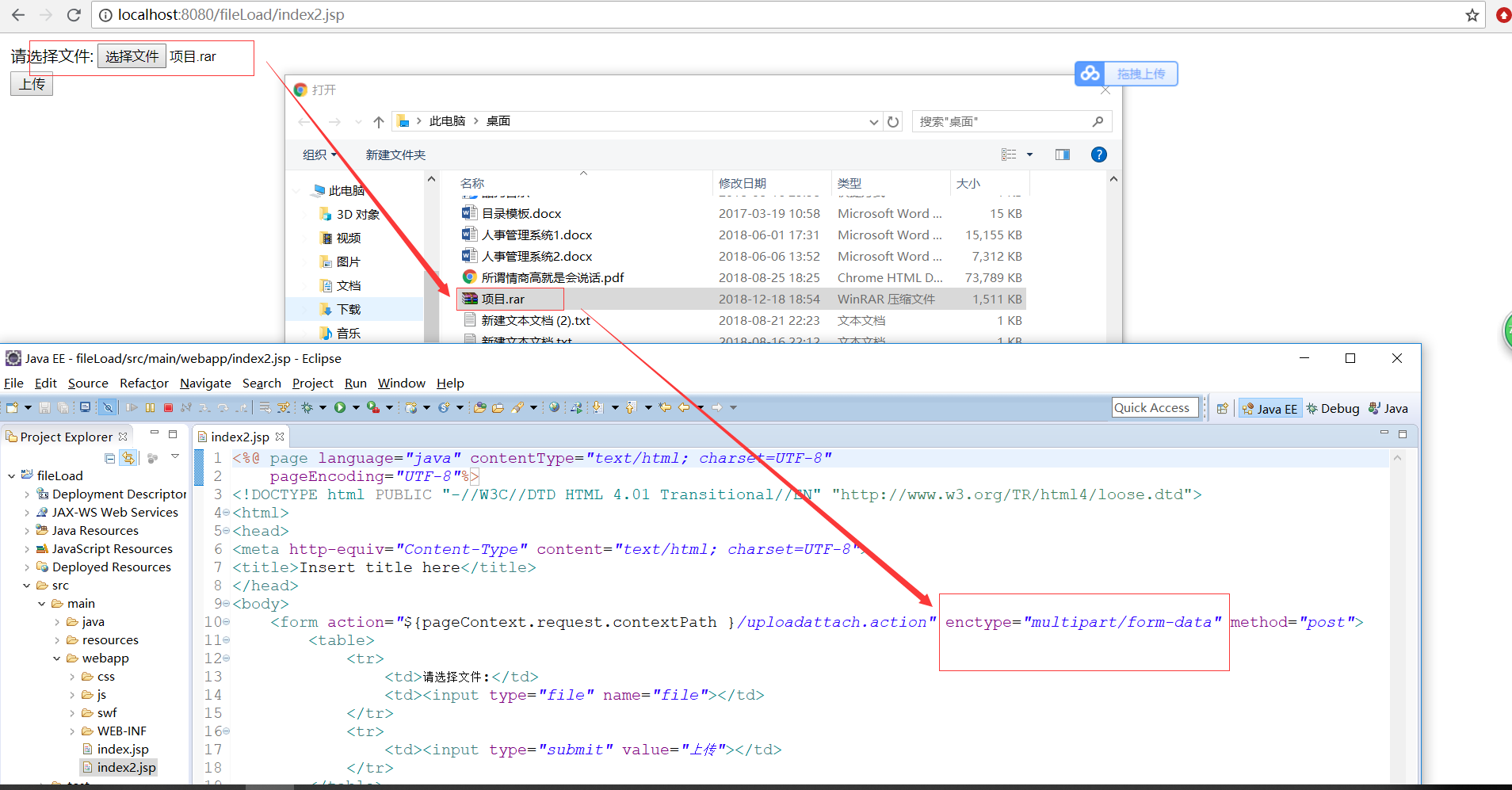Click the Debug bug icon
This screenshot has width=1512, height=790.
[x=307, y=407]
